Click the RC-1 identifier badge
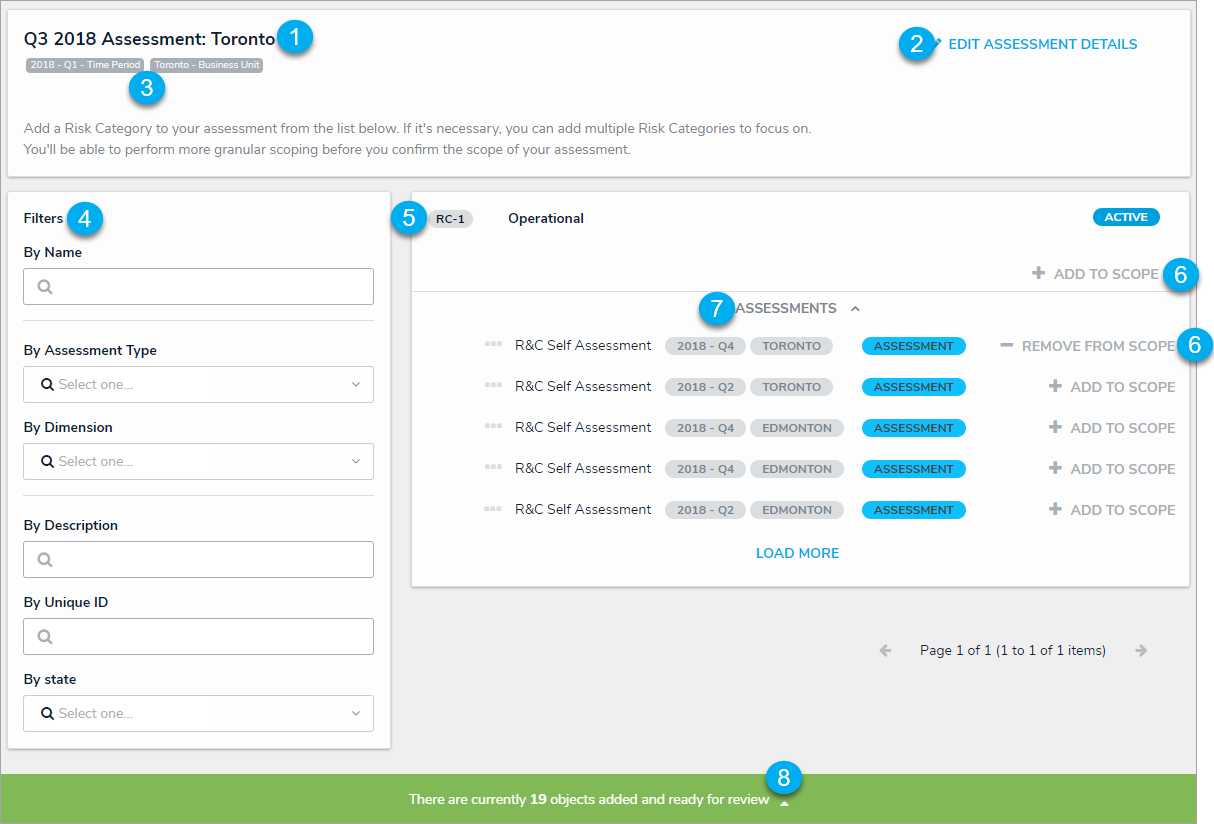Screen dimensions: 1214x824 pos(450,218)
